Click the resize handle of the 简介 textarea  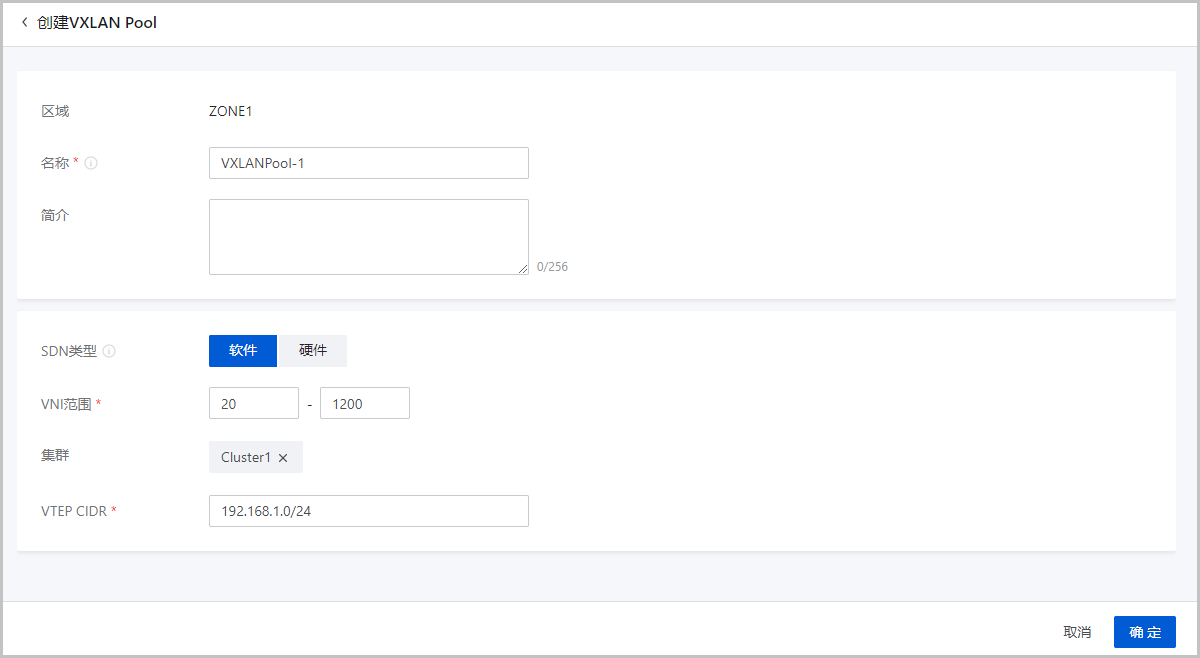coord(523,269)
